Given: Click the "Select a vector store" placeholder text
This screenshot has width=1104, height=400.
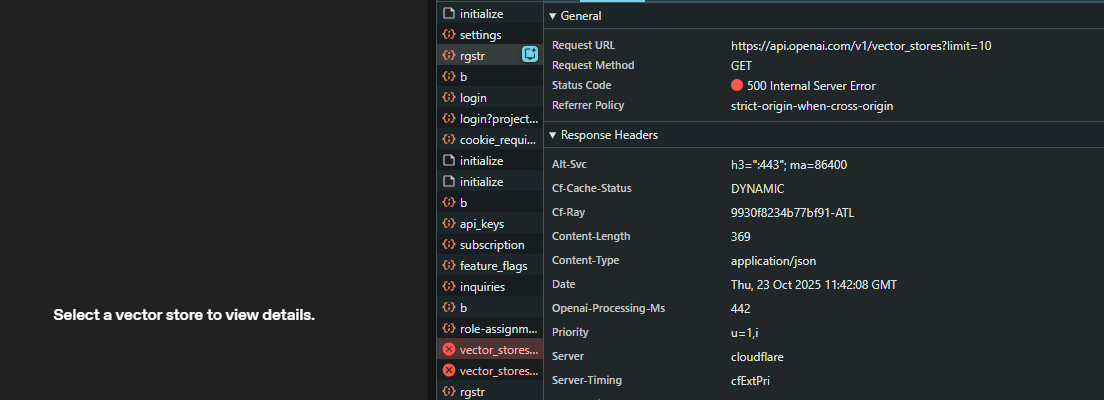Looking at the screenshot, I should [184, 315].
